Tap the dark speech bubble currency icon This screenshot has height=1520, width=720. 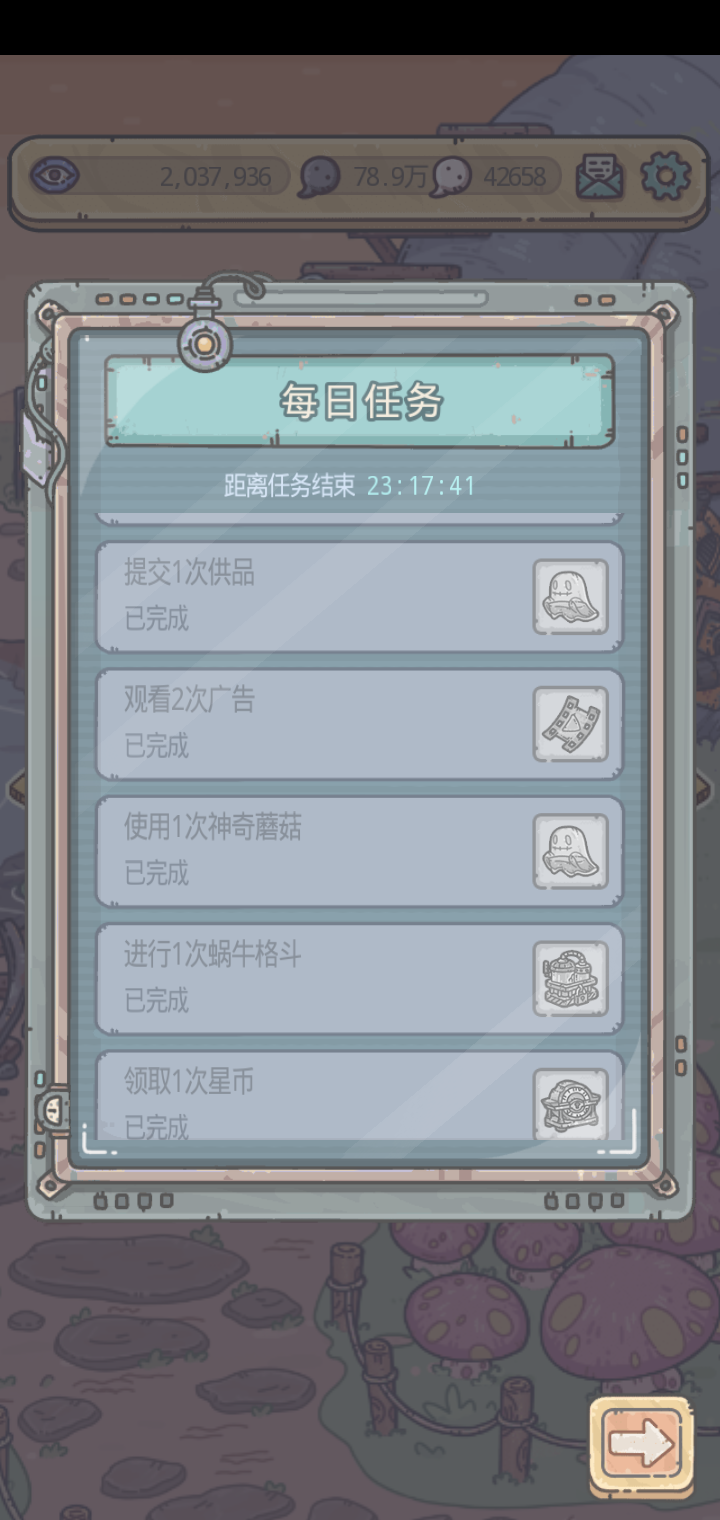coord(319,178)
